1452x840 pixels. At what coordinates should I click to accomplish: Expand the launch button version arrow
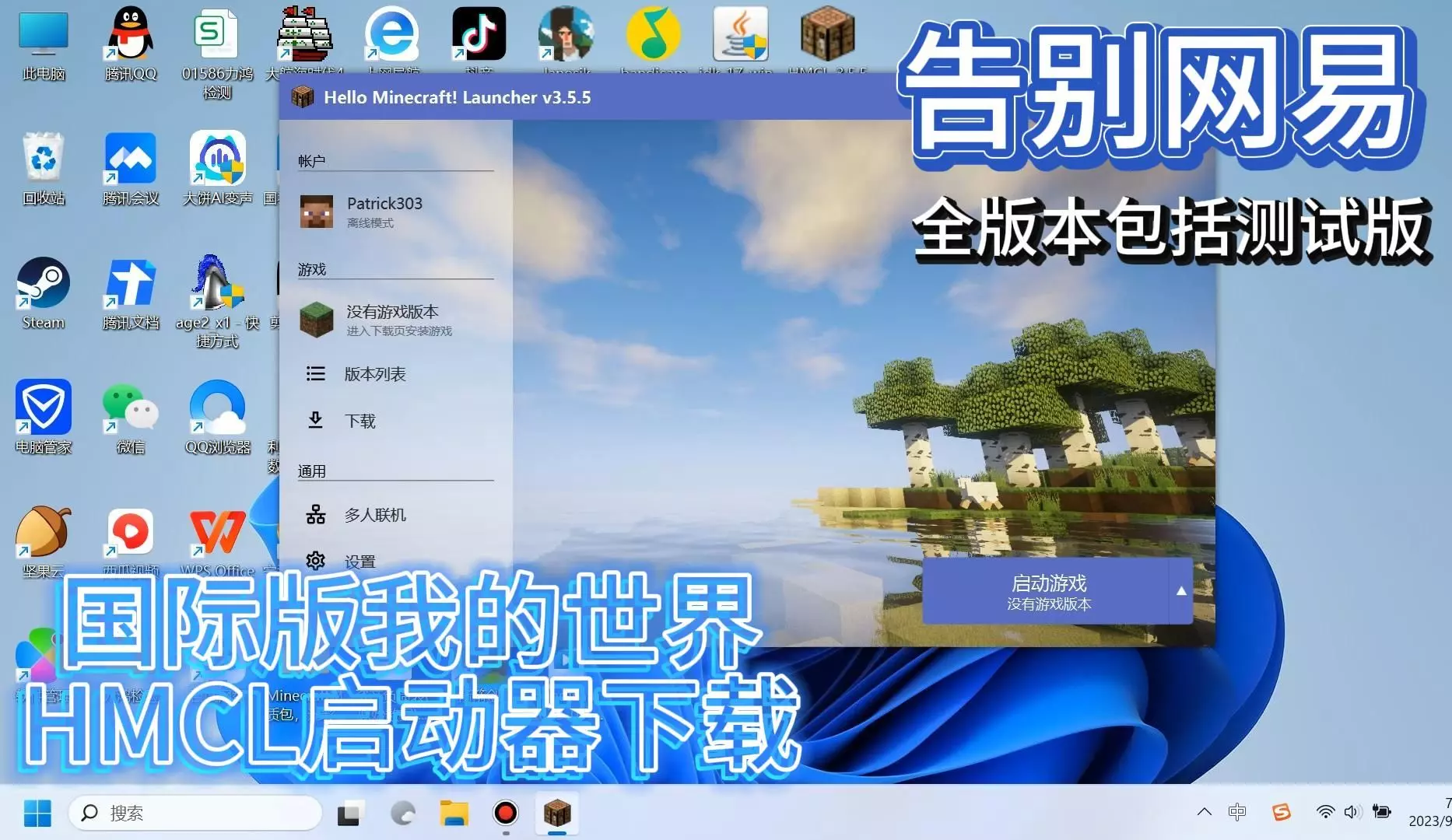pos(1181,591)
